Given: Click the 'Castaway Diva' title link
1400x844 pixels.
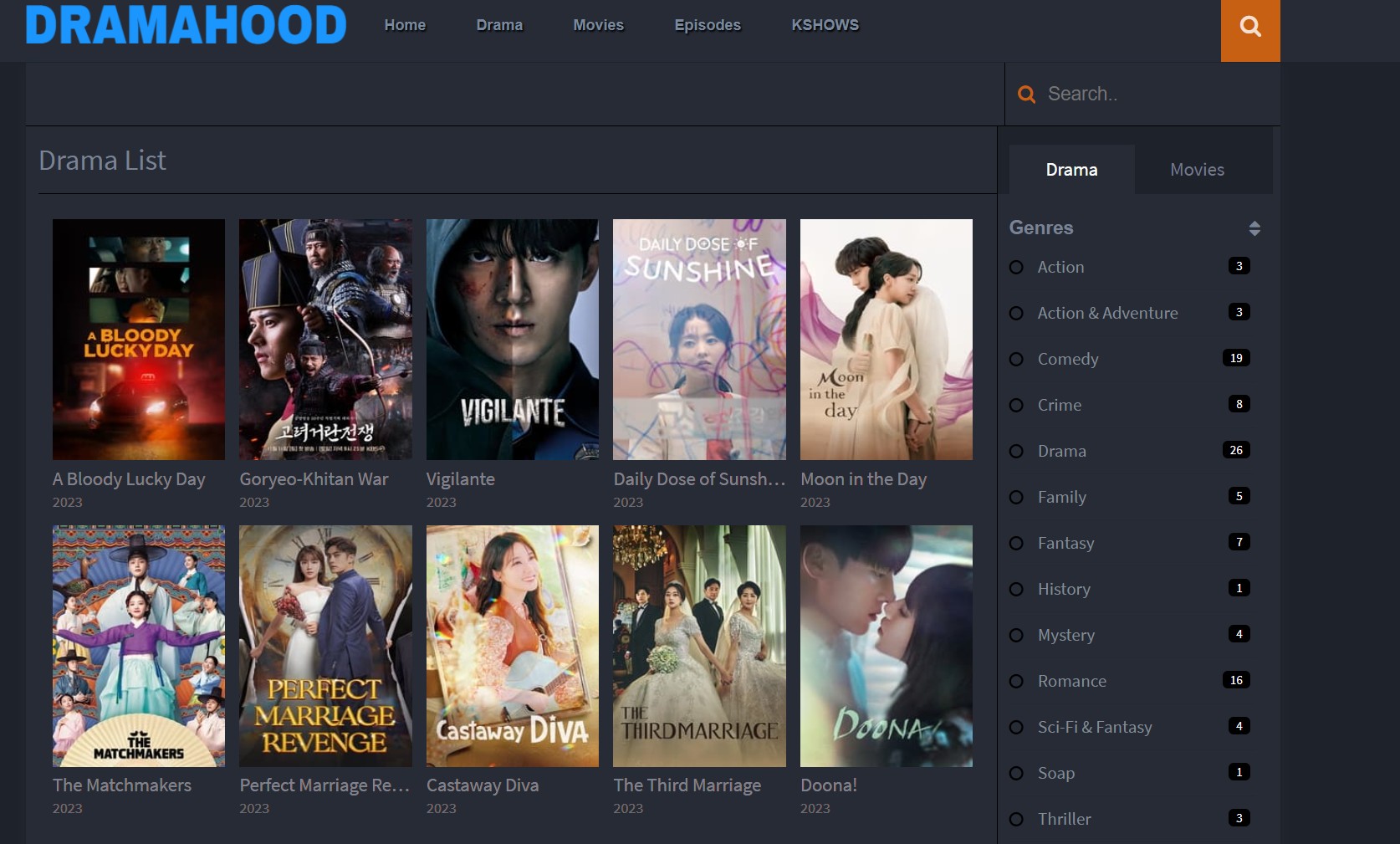Looking at the screenshot, I should tap(483, 785).
